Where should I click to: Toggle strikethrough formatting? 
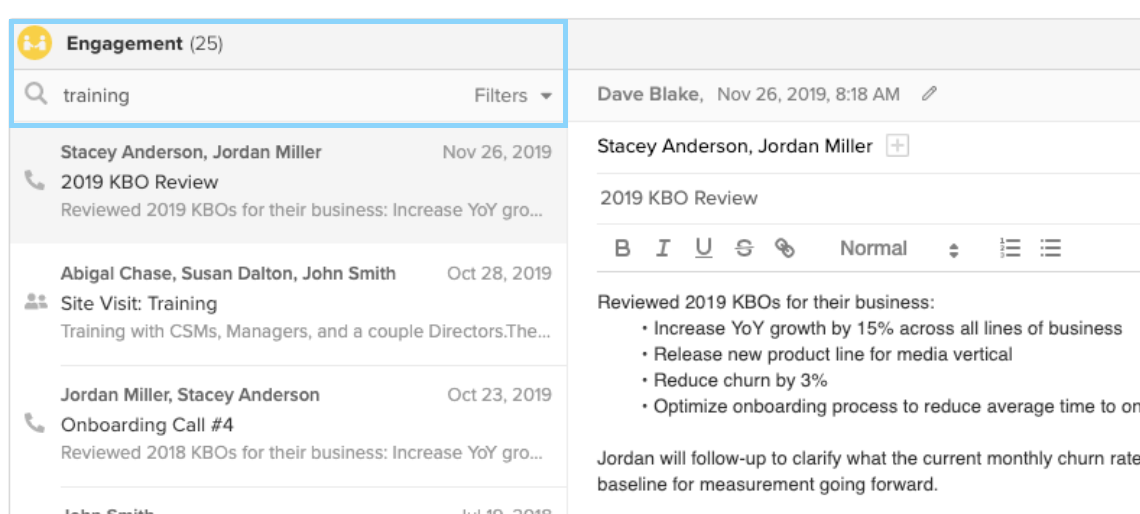744,249
